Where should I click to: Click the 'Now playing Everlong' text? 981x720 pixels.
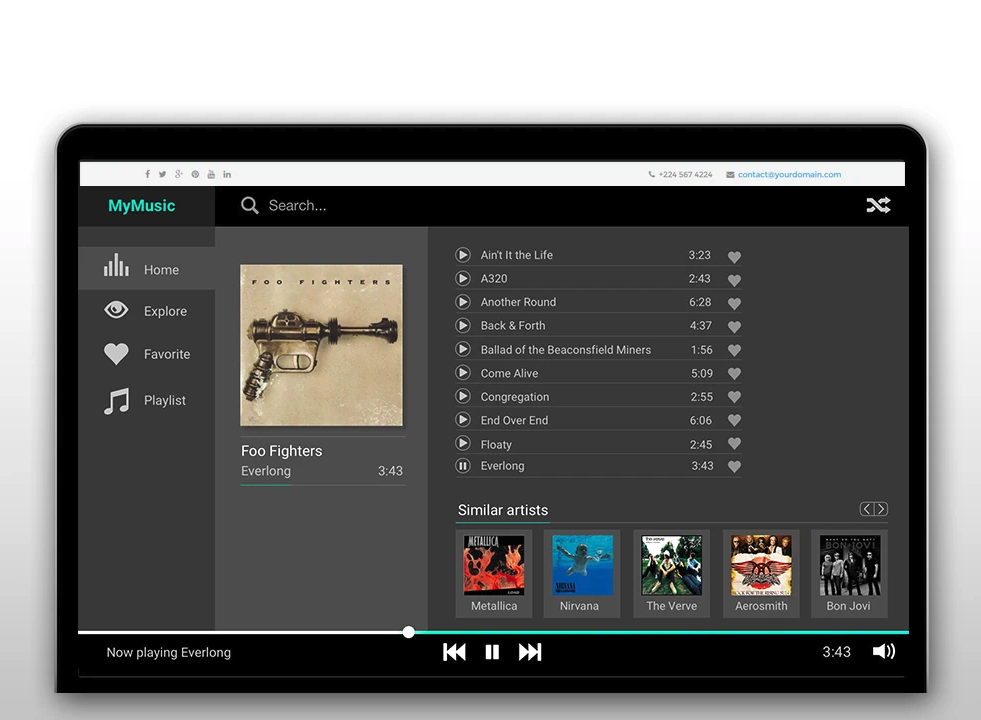coord(169,652)
